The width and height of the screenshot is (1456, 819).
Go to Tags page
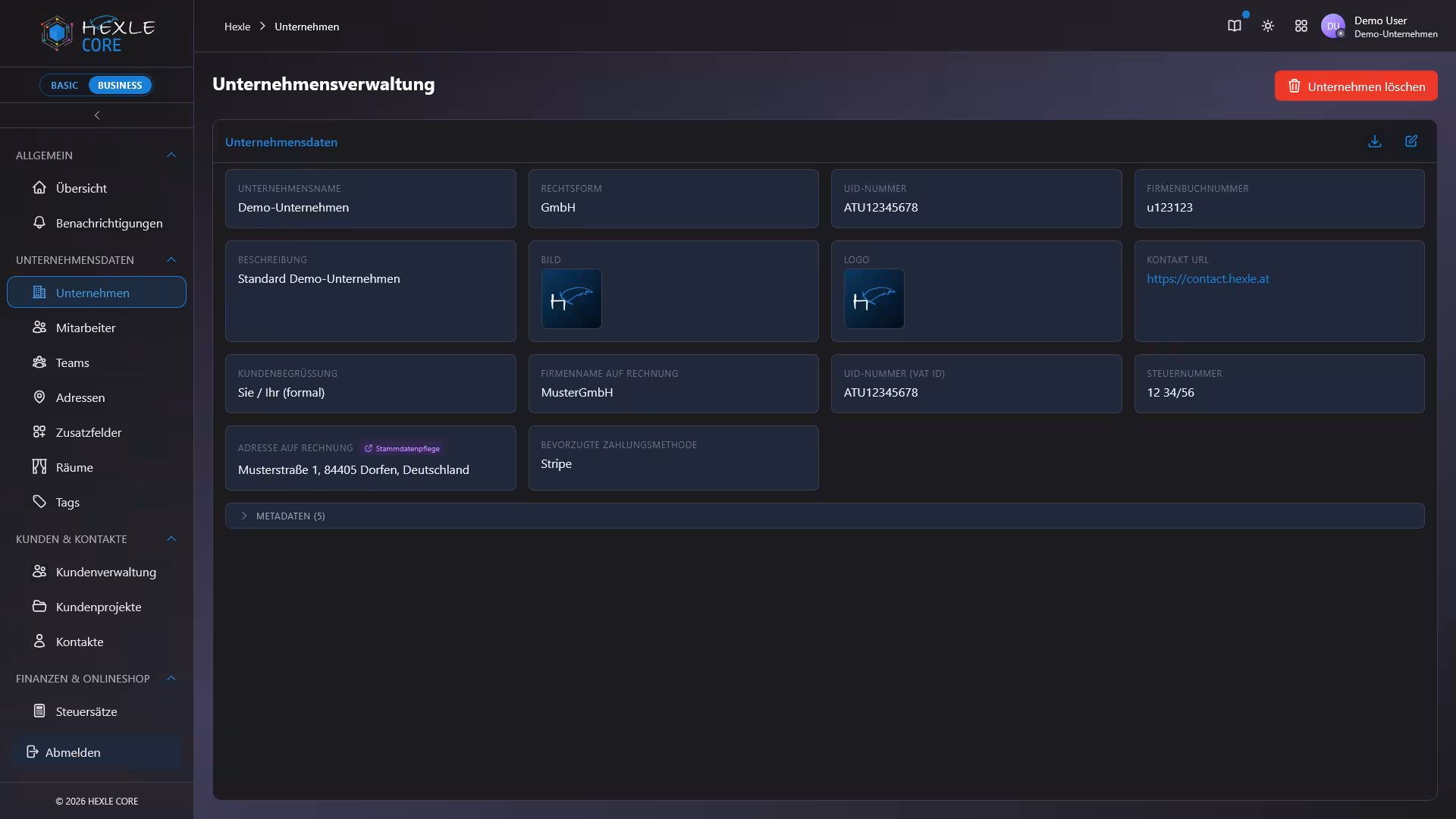click(x=96, y=502)
